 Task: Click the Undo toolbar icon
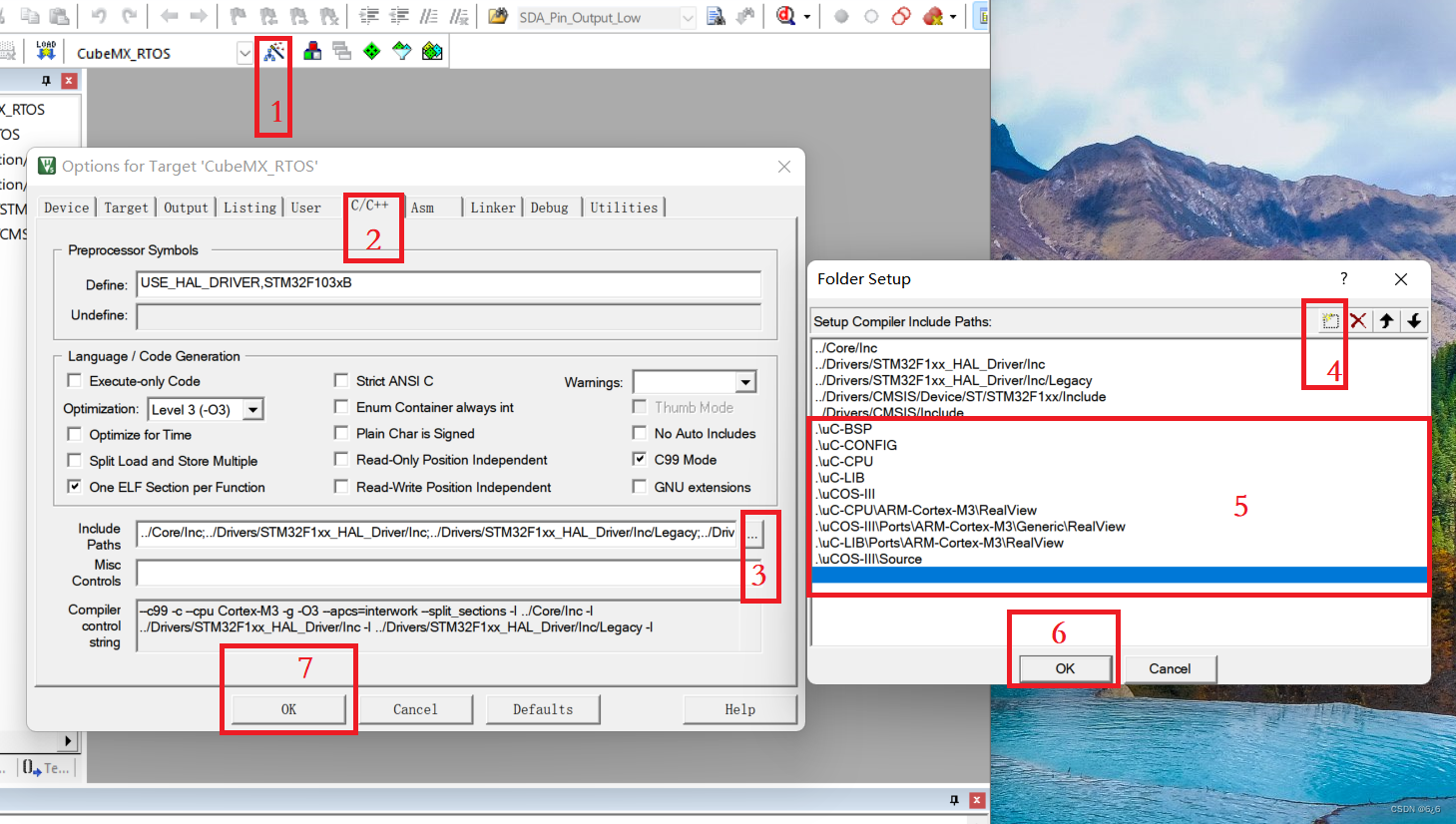[99, 16]
